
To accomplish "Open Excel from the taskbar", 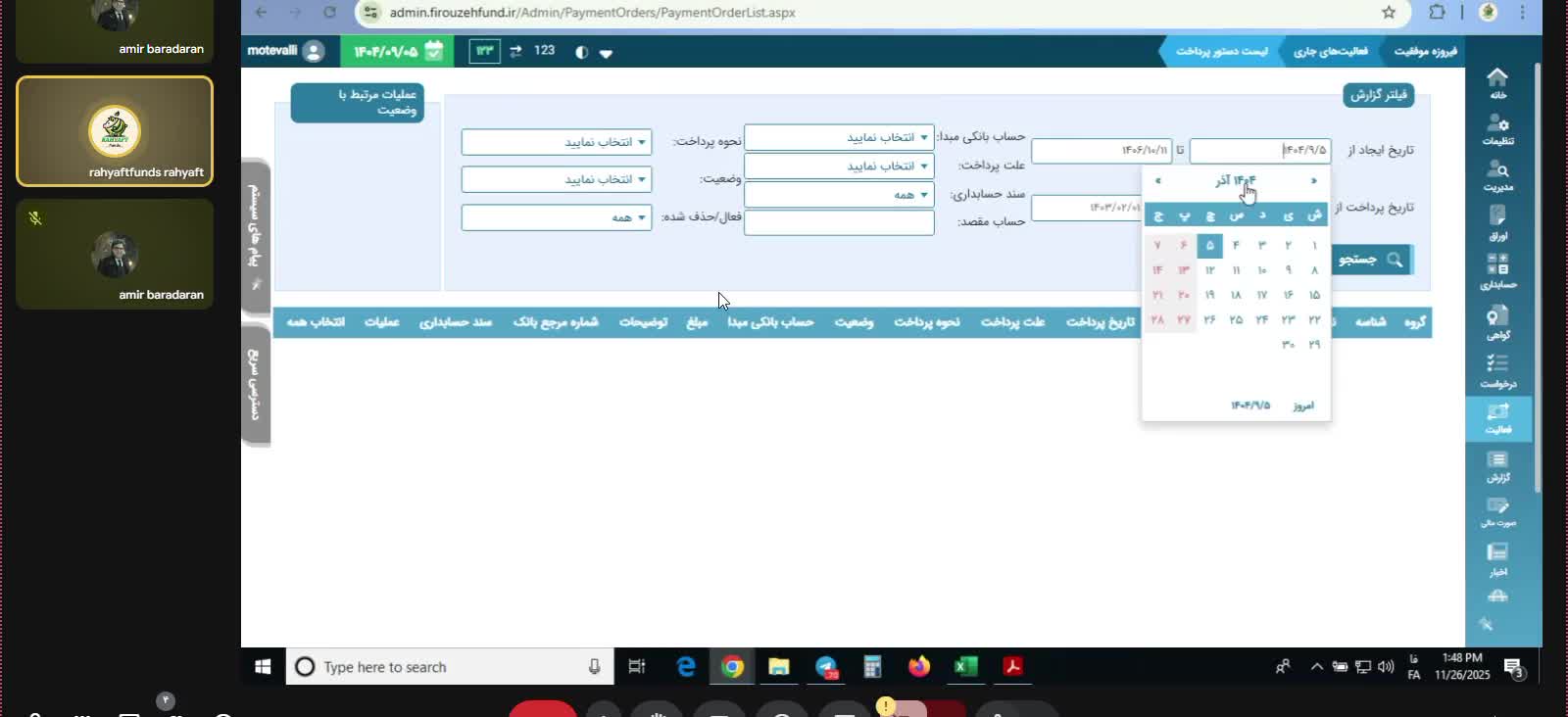I will click(x=965, y=667).
